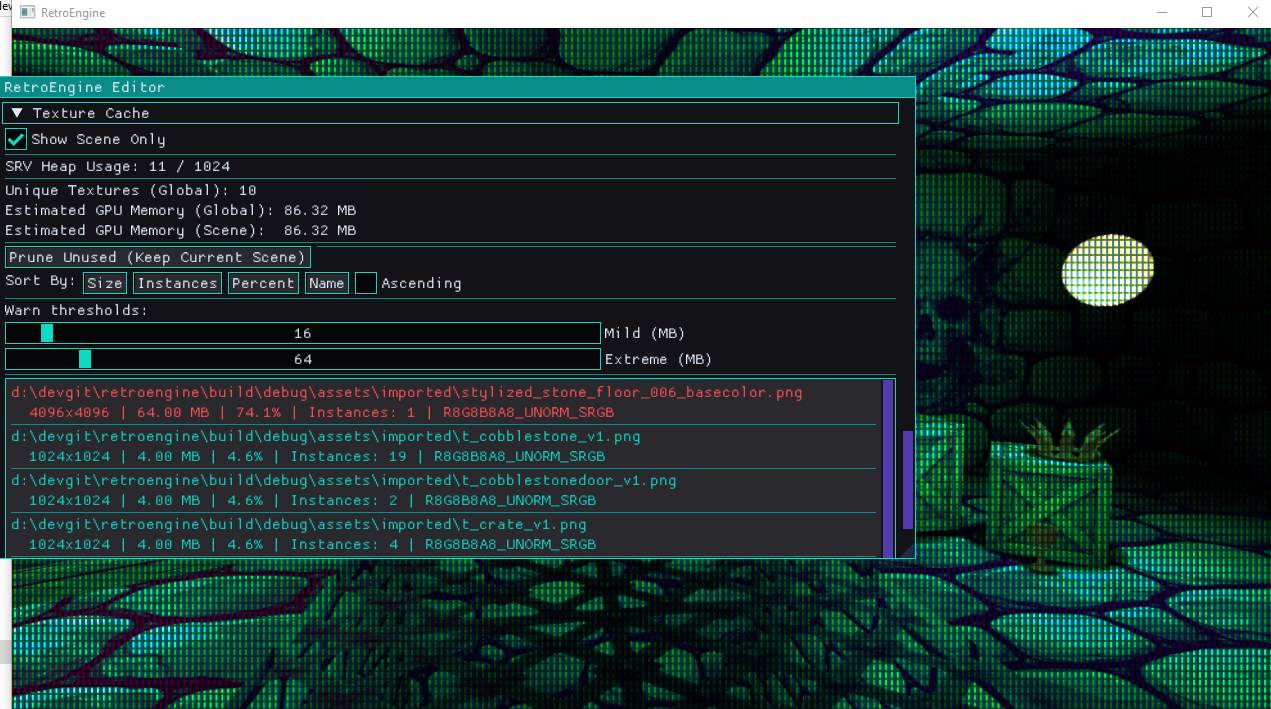Sort textures by Instances
Image resolution: width=1271 pixels, height=709 pixels.
[176, 283]
